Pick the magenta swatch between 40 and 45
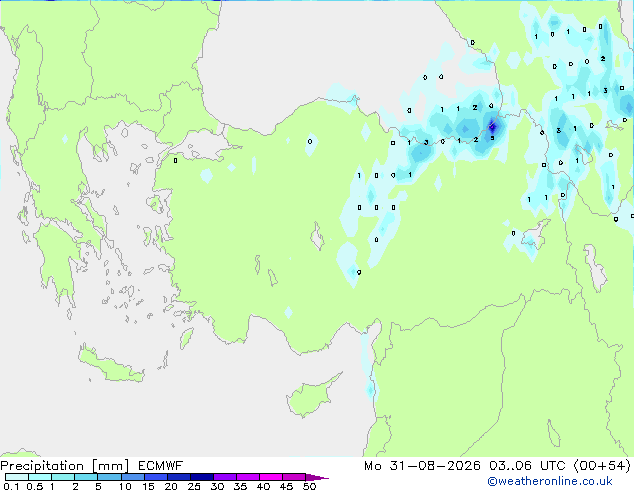 271,477
